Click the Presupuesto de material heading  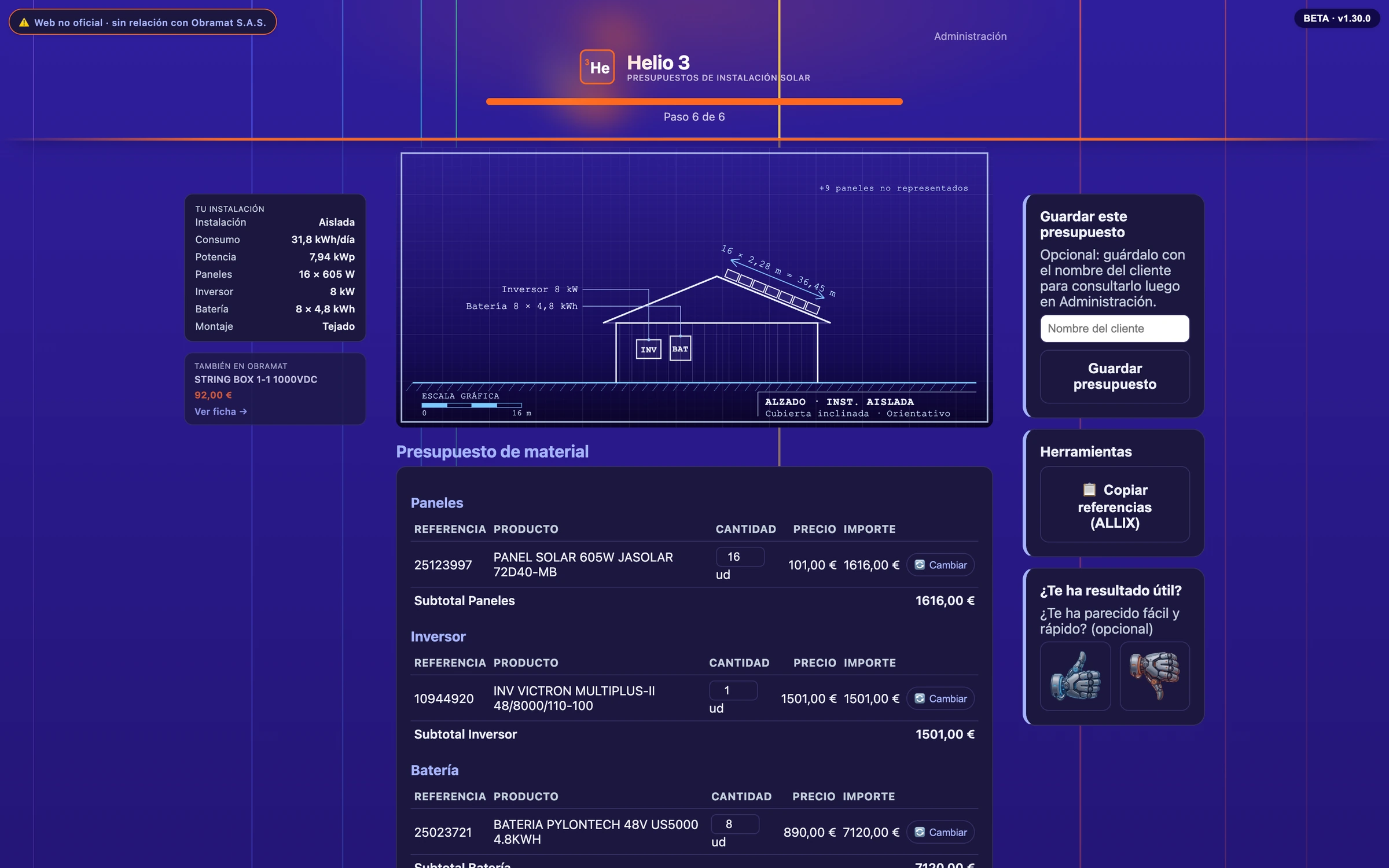coord(493,451)
